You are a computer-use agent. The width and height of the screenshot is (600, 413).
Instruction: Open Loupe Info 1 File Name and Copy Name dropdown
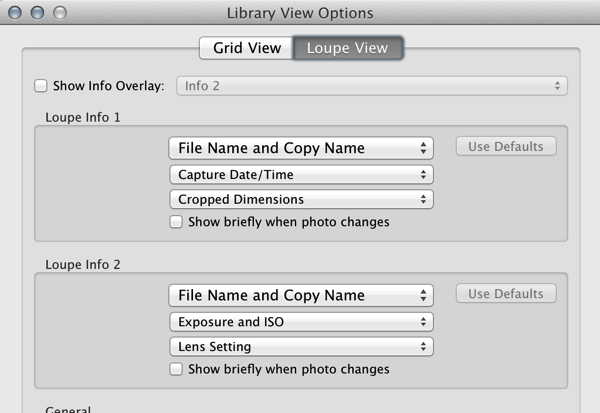point(300,148)
